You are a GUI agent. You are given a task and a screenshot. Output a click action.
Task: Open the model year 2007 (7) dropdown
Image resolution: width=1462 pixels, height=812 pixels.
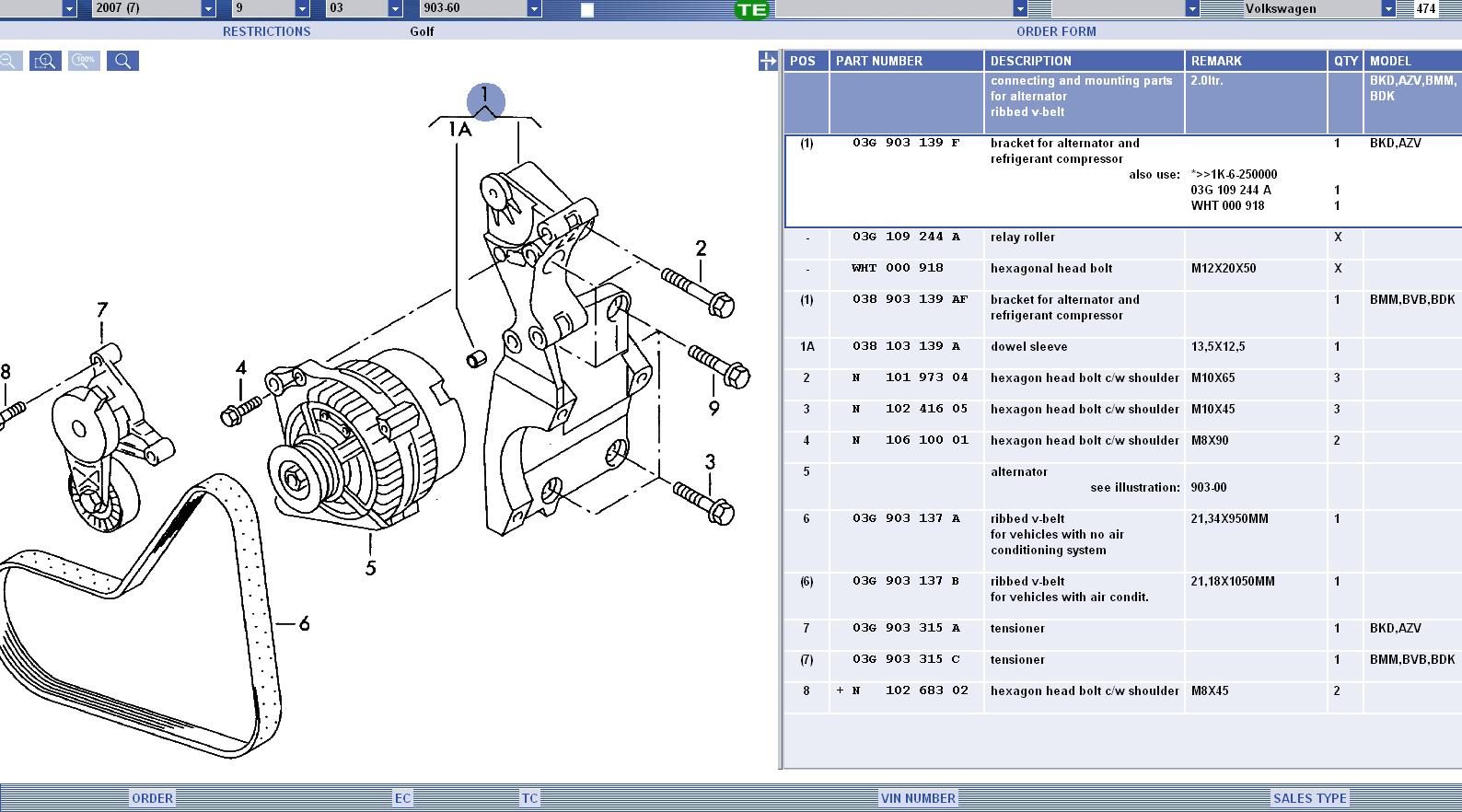pyautogui.click(x=208, y=9)
